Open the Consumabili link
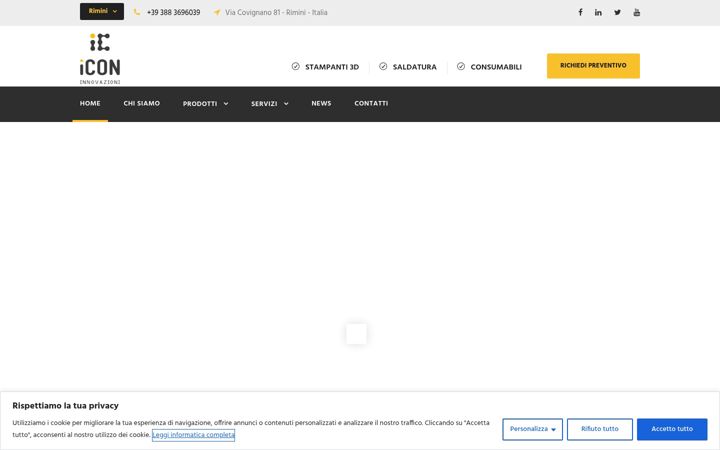This screenshot has height=450, width=720. 496,67
